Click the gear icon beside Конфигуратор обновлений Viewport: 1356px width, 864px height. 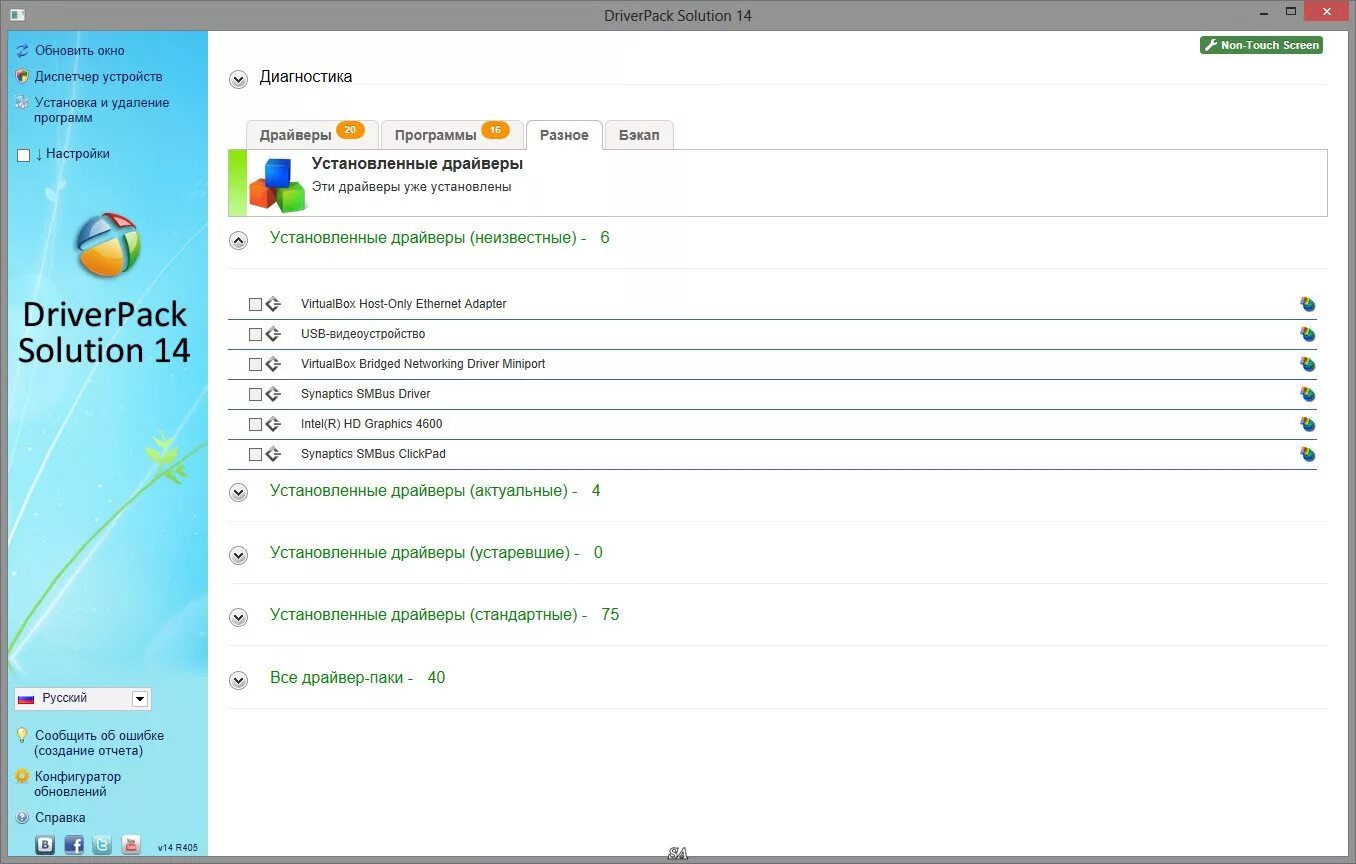pyautogui.click(x=22, y=776)
